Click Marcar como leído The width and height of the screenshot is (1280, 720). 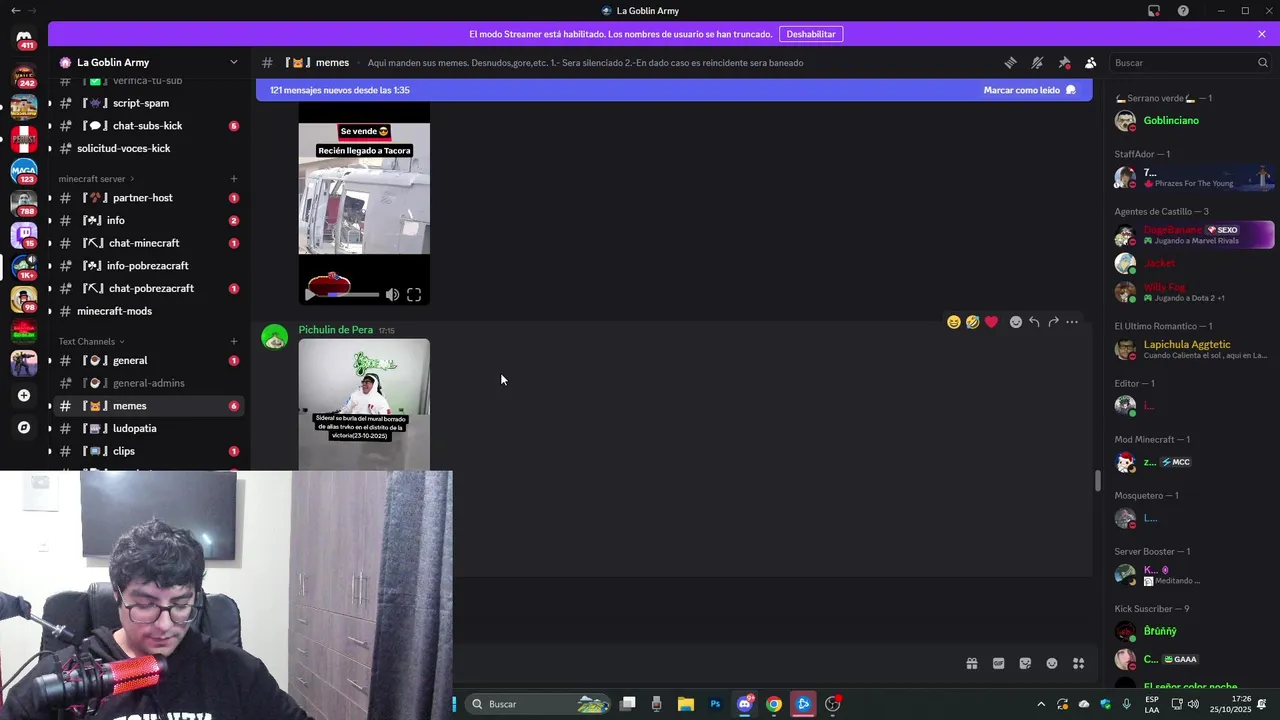click(x=1029, y=90)
